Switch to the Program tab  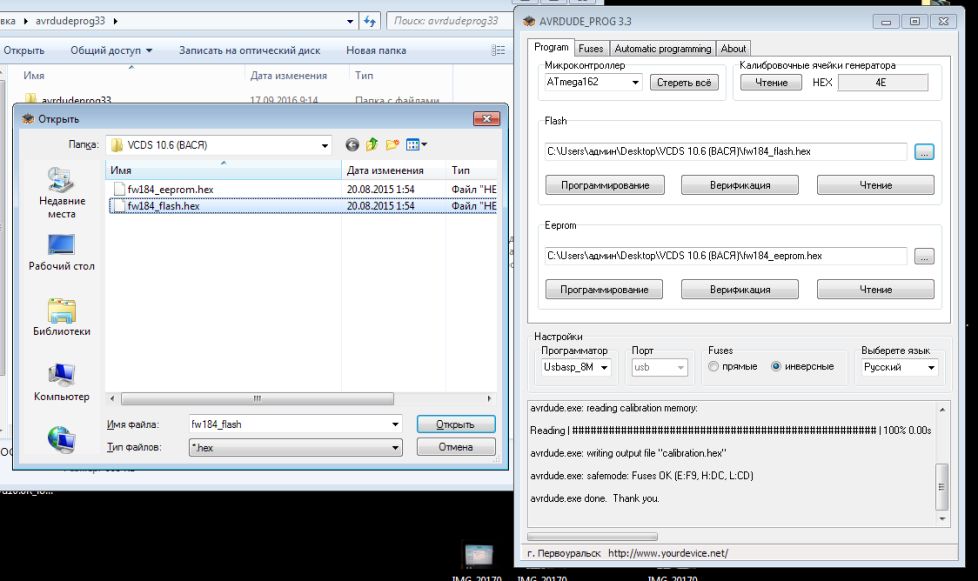[551, 47]
